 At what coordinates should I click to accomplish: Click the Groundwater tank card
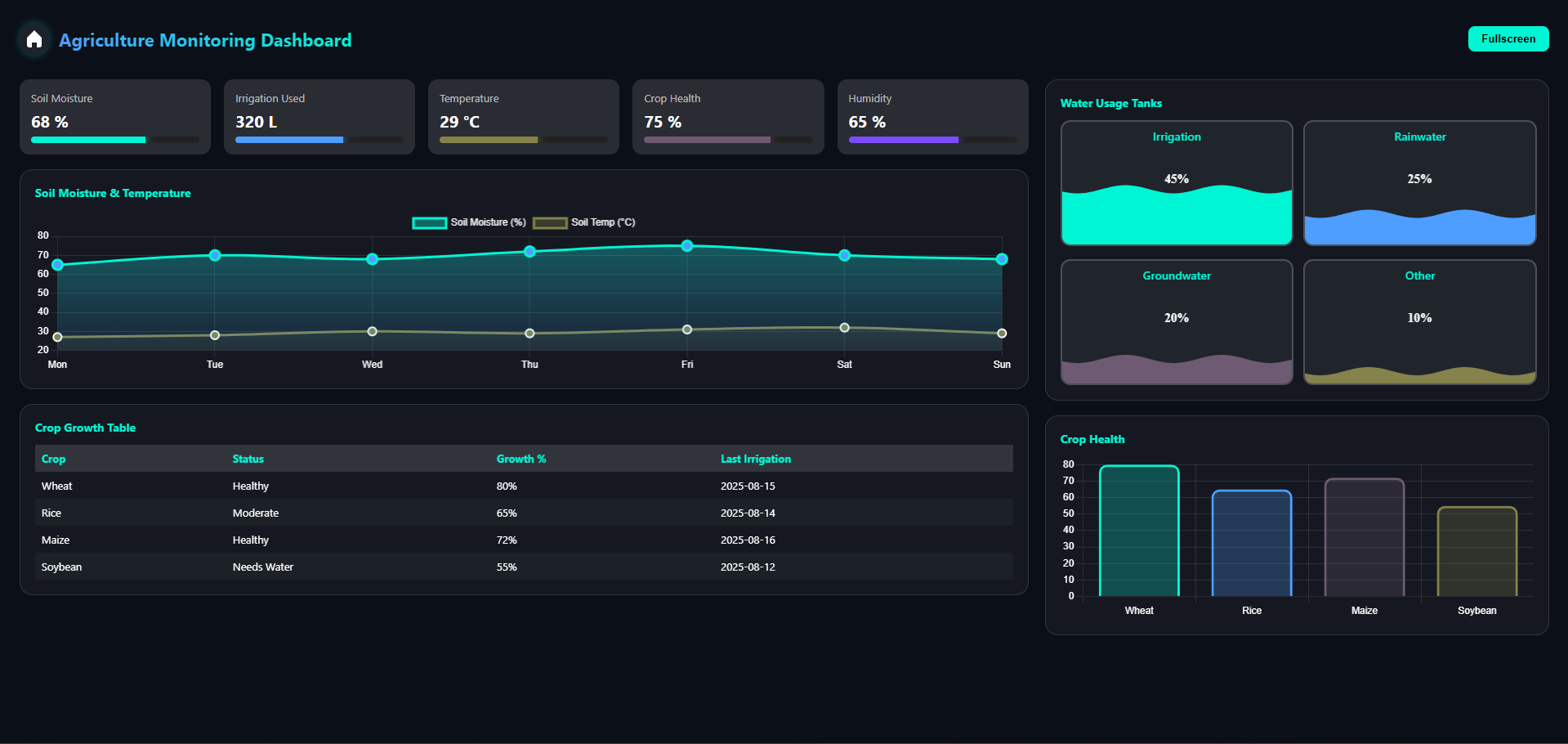click(x=1176, y=321)
